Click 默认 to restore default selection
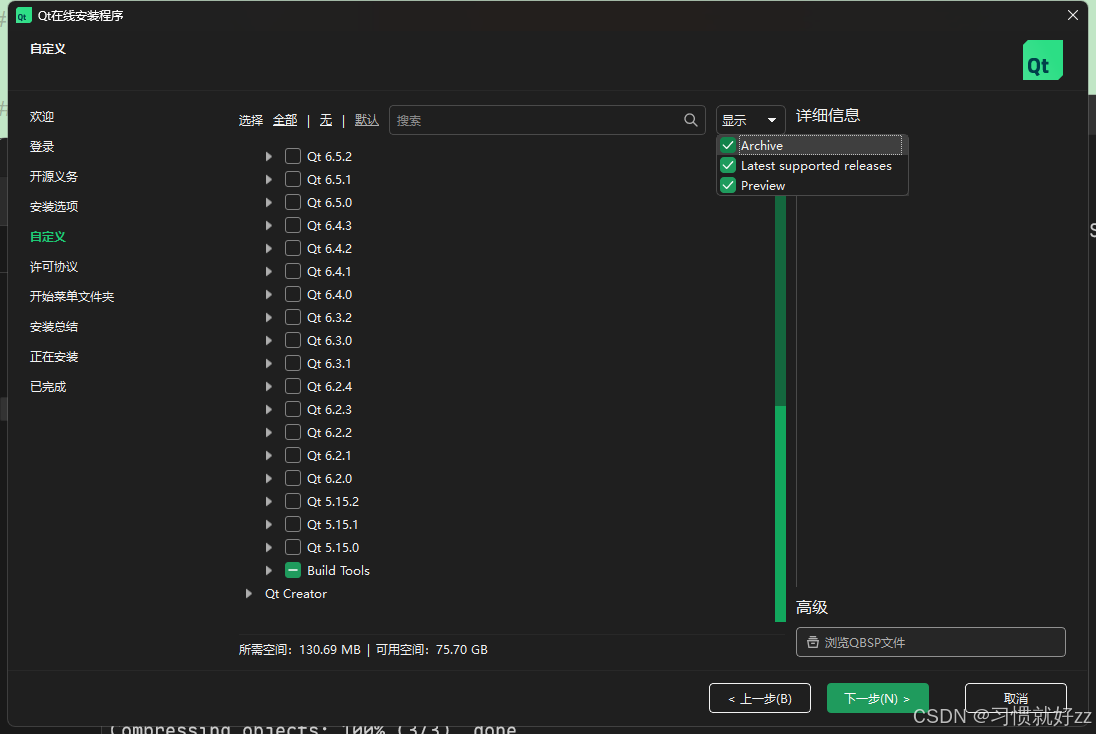The height and width of the screenshot is (734, 1096). coord(366,120)
